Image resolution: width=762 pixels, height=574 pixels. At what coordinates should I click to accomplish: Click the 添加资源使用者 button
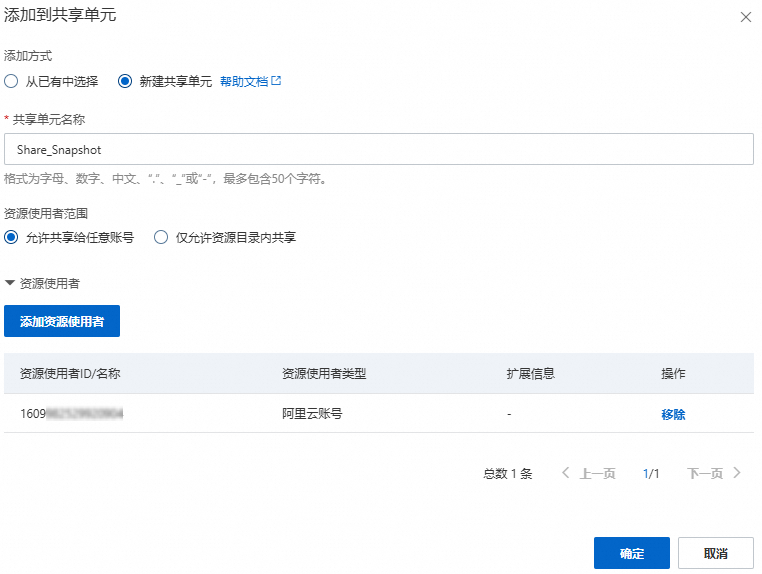click(x=62, y=321)
